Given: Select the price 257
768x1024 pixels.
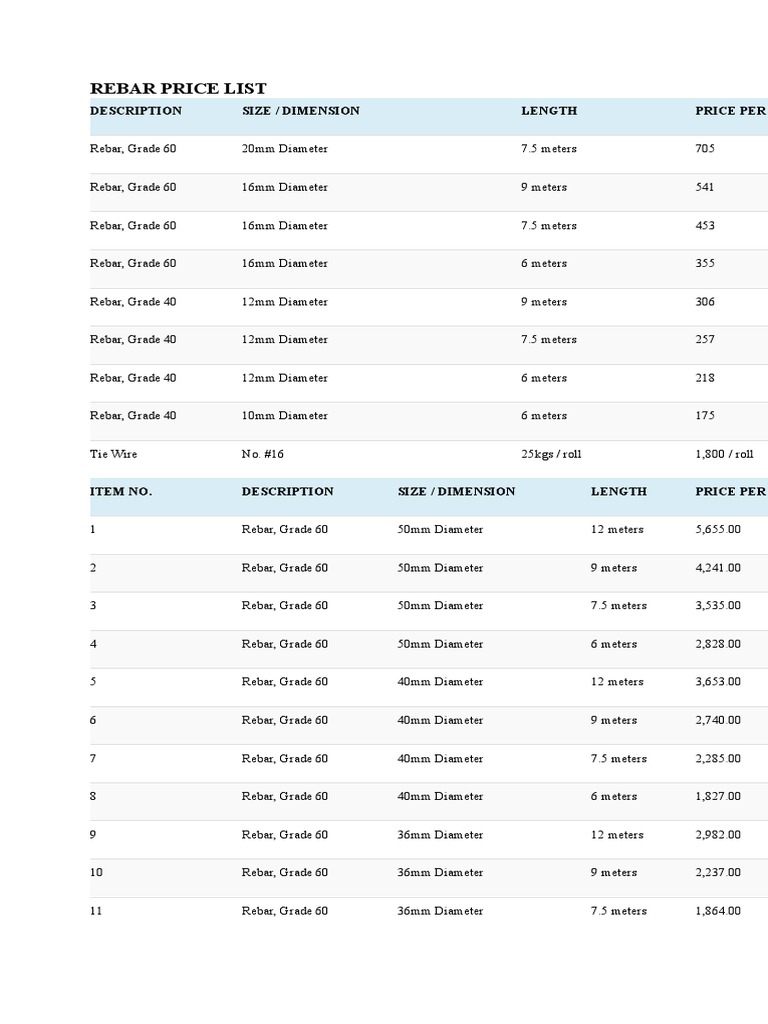Looking at the screenshot, I should click(x=705, y=339).
